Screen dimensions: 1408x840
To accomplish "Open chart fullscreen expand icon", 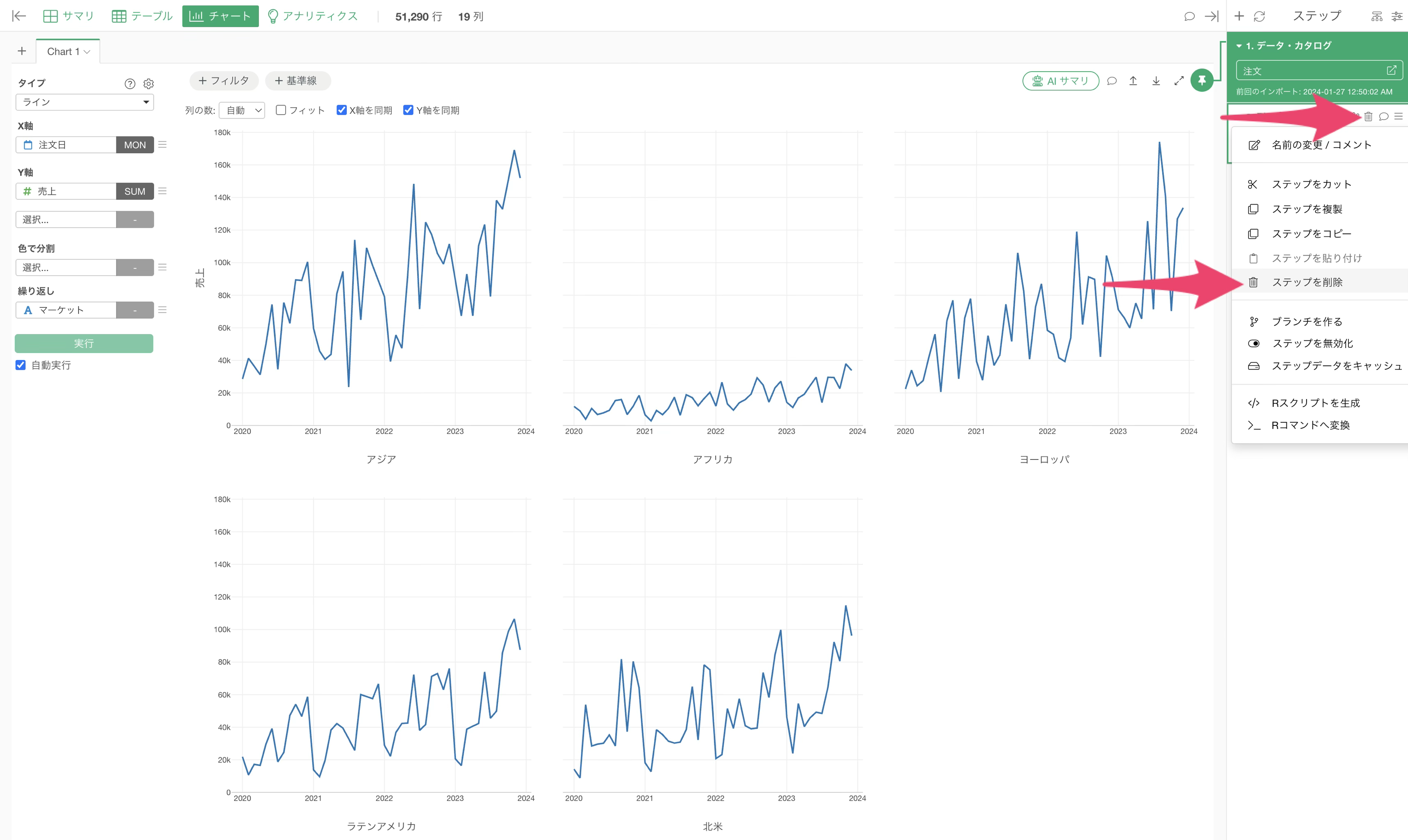I will [1179, 81].
